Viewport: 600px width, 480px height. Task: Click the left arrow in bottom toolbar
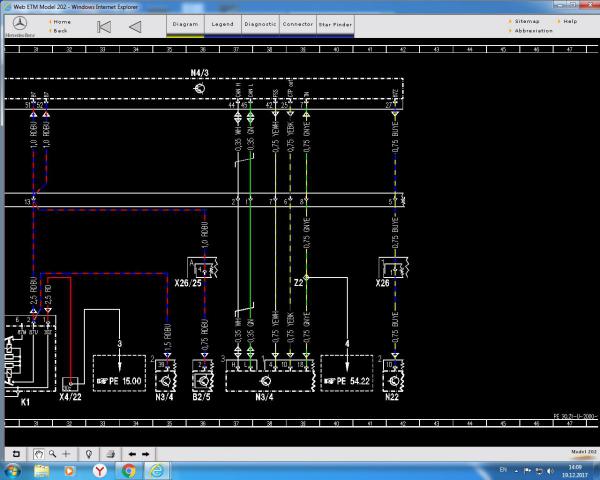coord(132,453)
